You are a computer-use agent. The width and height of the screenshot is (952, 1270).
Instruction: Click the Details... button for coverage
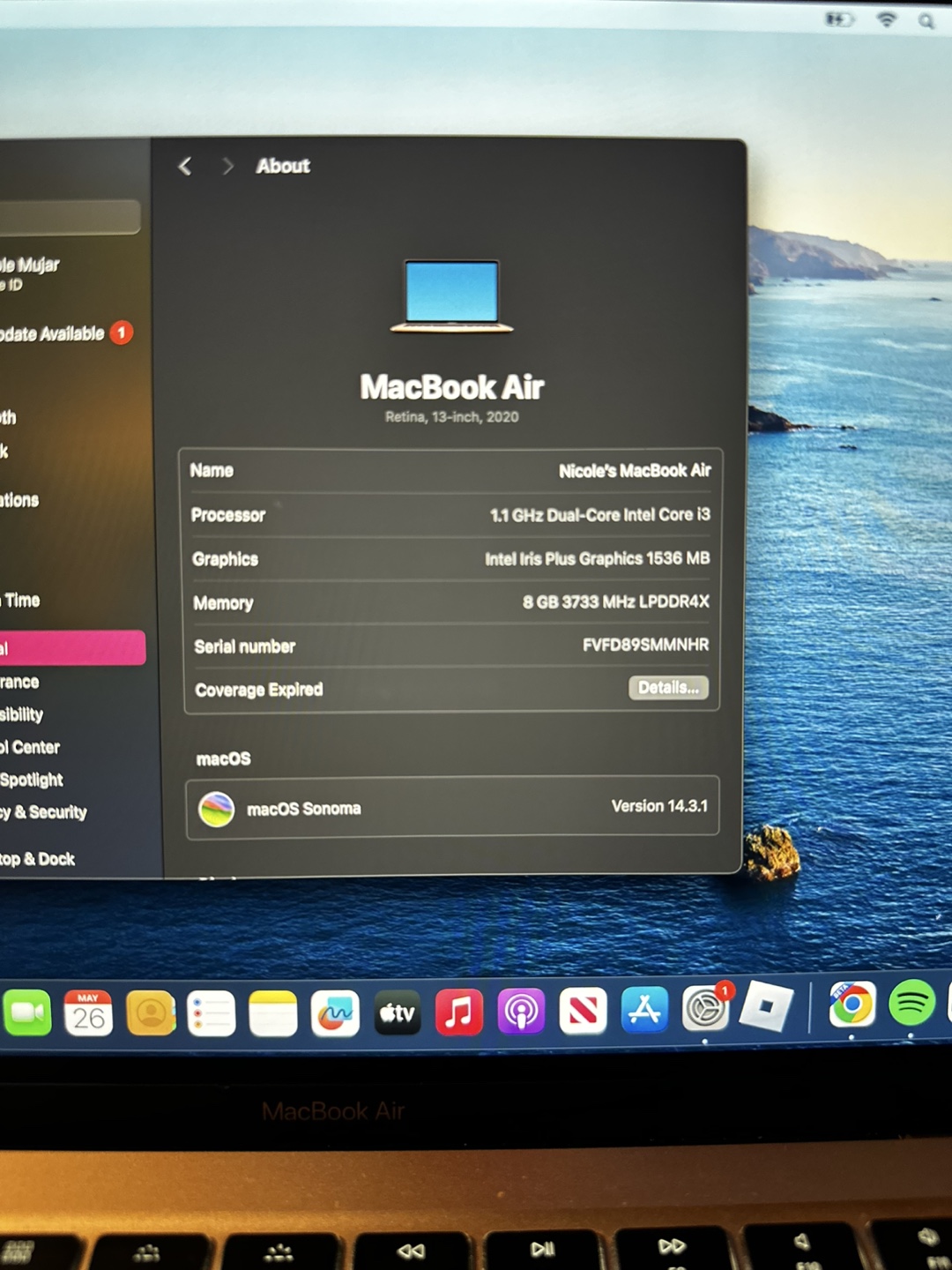click(668, 688)
